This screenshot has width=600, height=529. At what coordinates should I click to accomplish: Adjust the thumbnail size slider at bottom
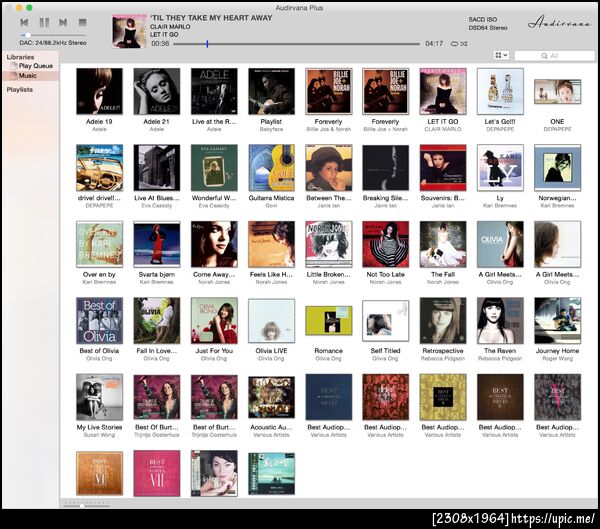coord(82,506)
